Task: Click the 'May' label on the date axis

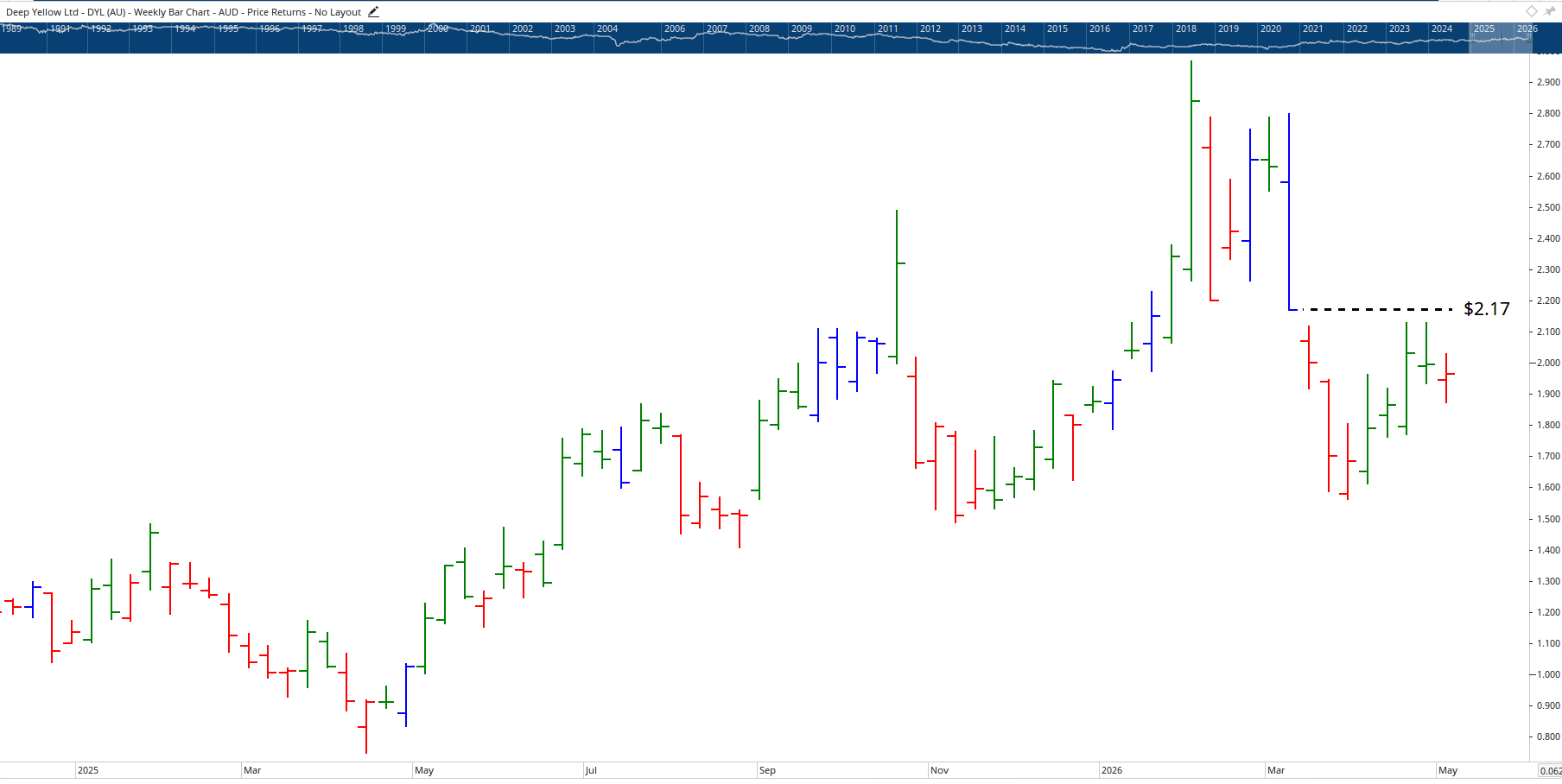Action: (425, 770)
